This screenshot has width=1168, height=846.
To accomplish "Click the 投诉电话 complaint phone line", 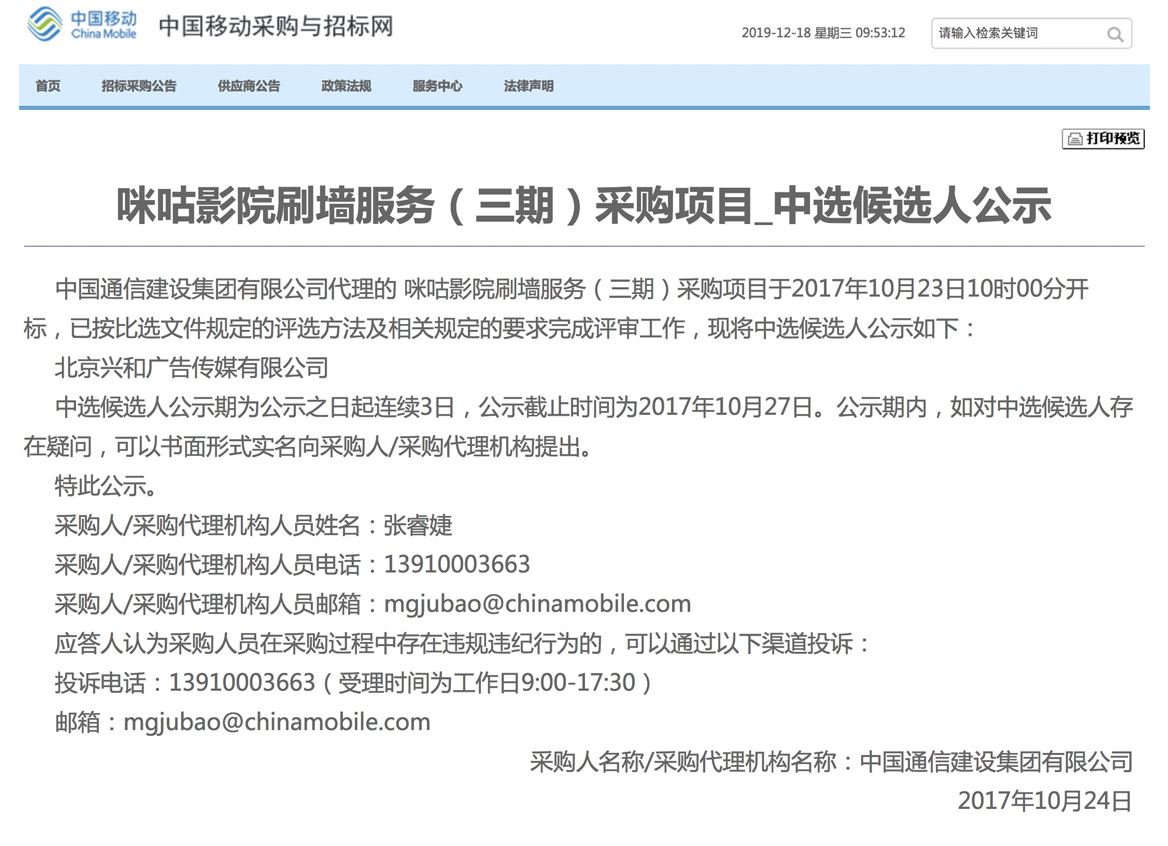I will [x=353, y=682].
